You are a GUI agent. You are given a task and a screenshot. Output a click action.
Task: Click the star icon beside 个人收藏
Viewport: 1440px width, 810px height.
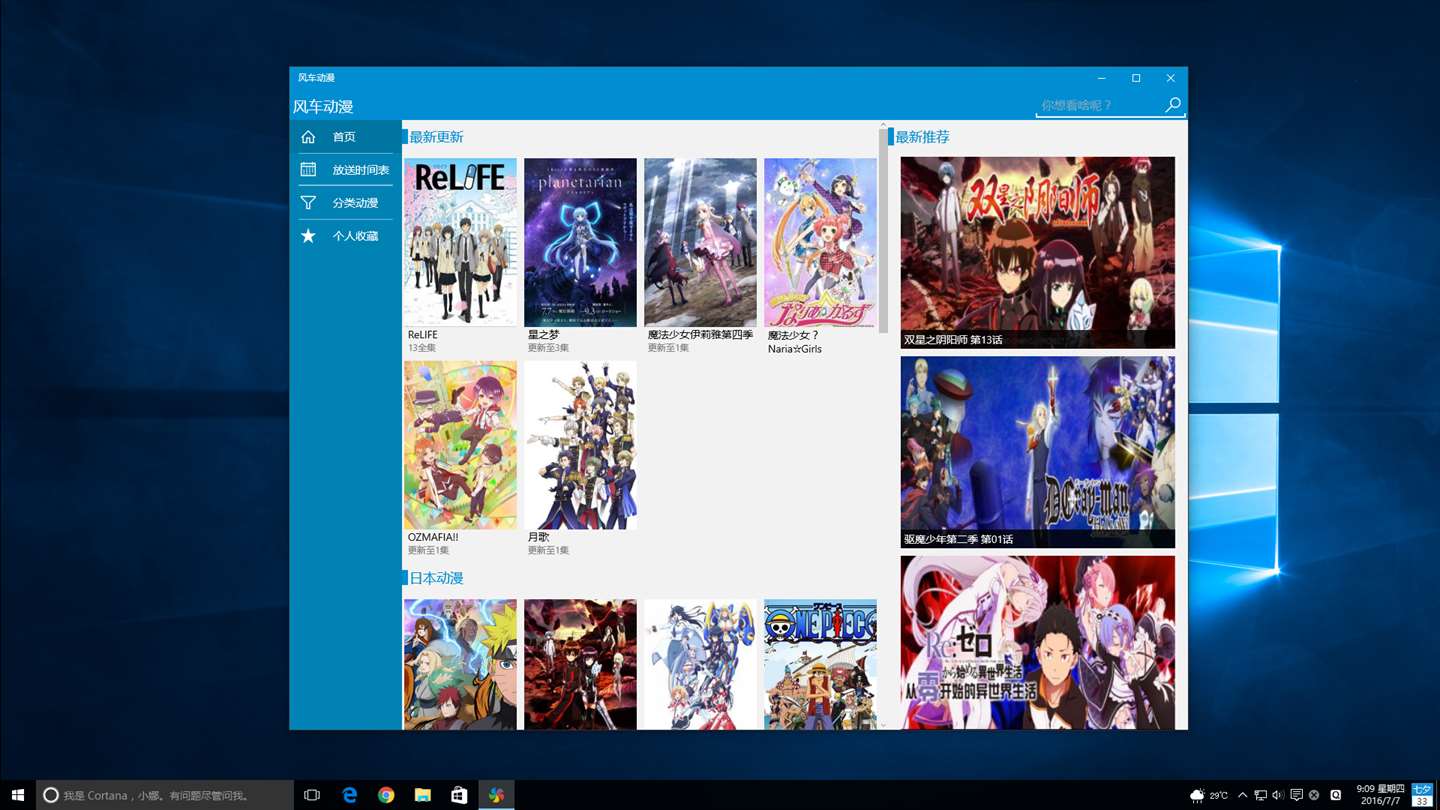tap(308, 236)
